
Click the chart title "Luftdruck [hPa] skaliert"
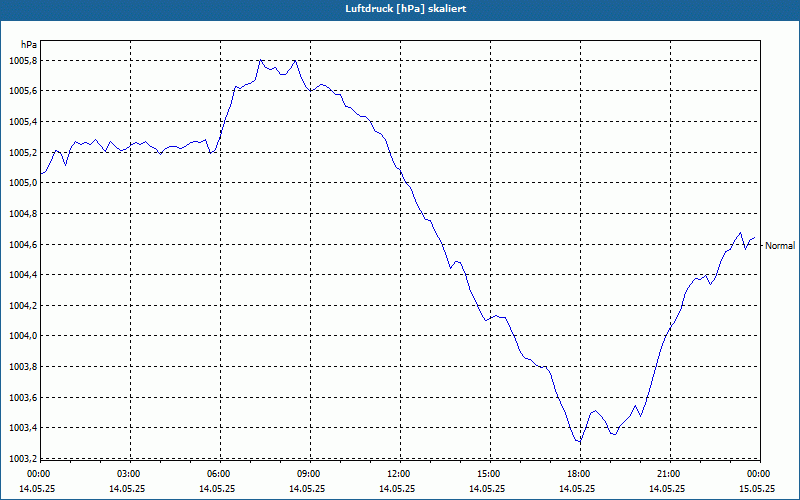tap(406, 9)
